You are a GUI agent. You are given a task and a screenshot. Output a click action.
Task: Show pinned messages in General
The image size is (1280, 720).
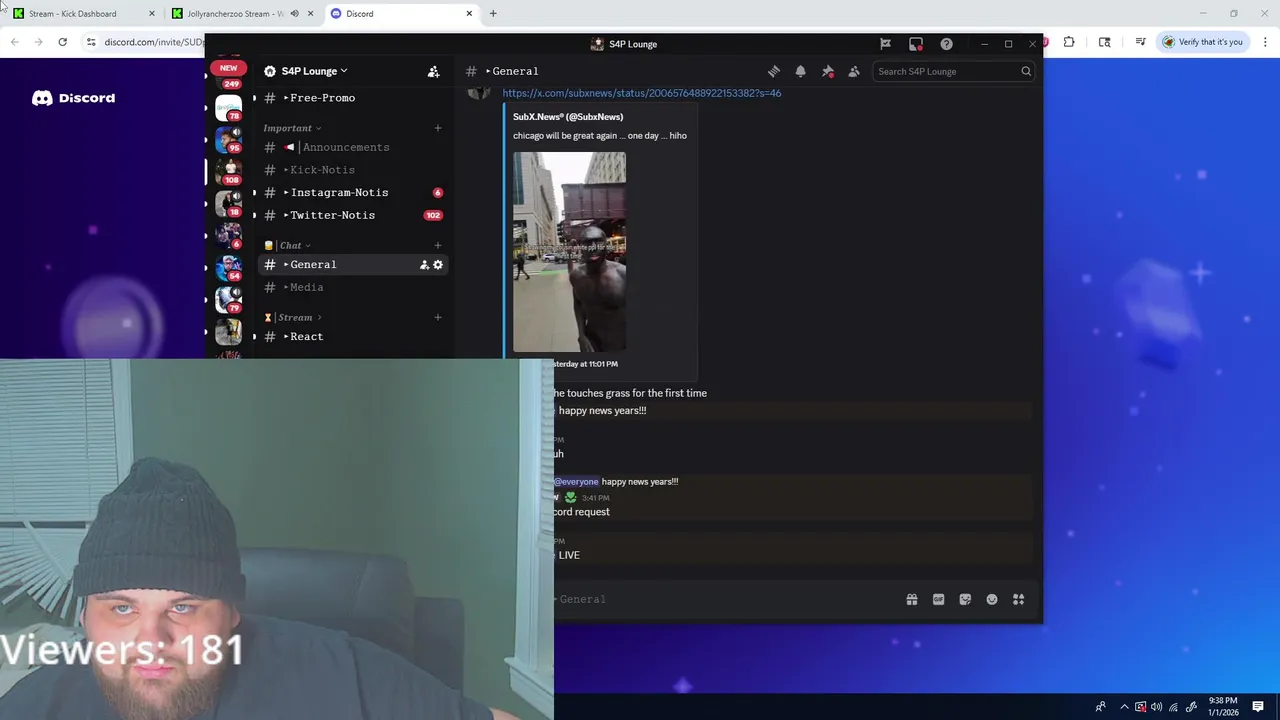827,71
